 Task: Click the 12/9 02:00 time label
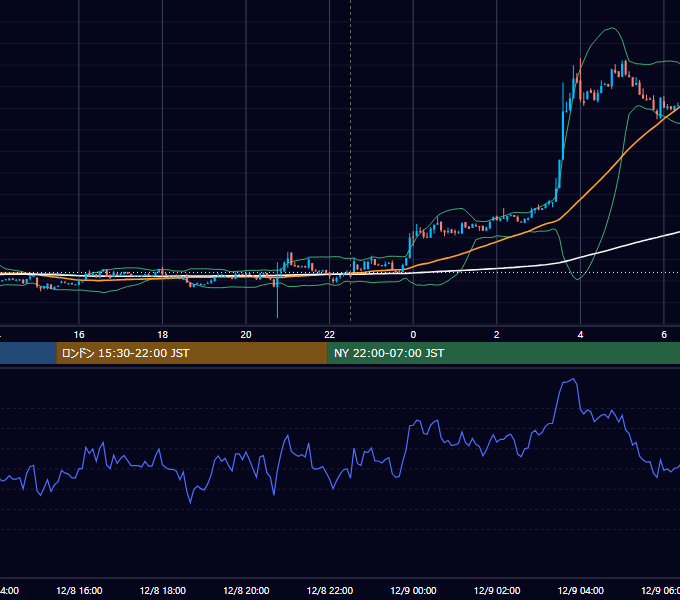pyautogui.click(x=497, y=590)
